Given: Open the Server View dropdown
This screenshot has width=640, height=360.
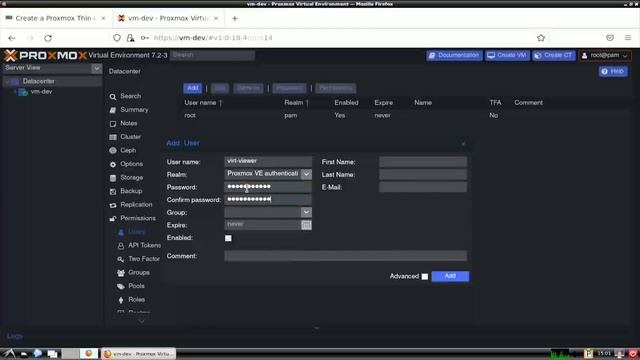Looking at the screenshot, I should tap(96, 69).
